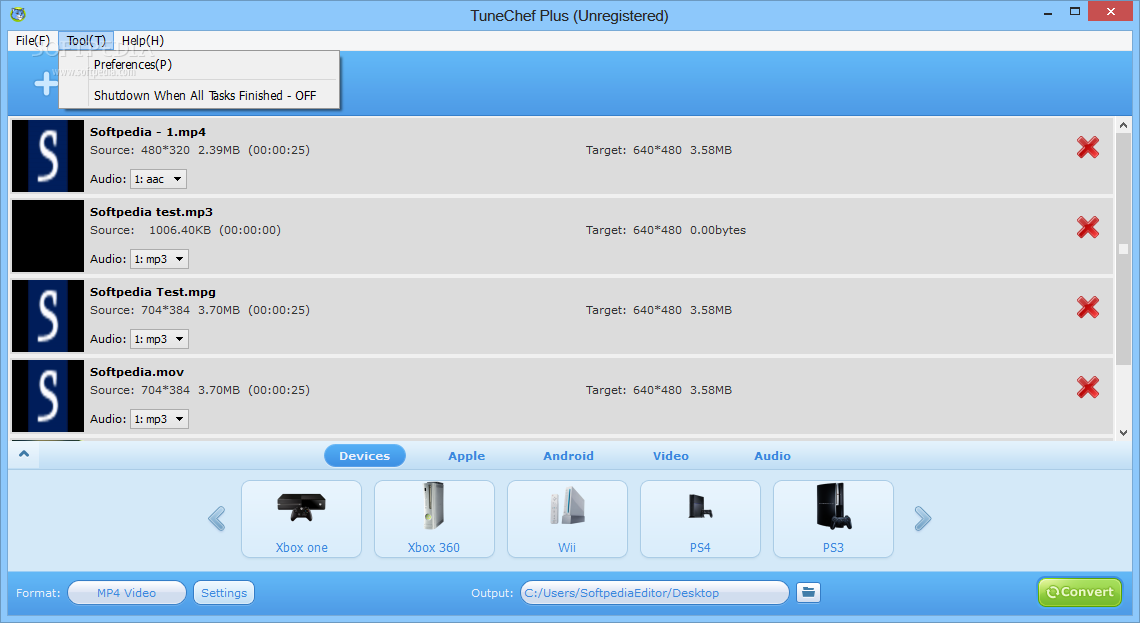Image resolution: width=1140 pixels, height=623 pixels.
Task: Switch to the Video tab
Action: coord(670,456)
